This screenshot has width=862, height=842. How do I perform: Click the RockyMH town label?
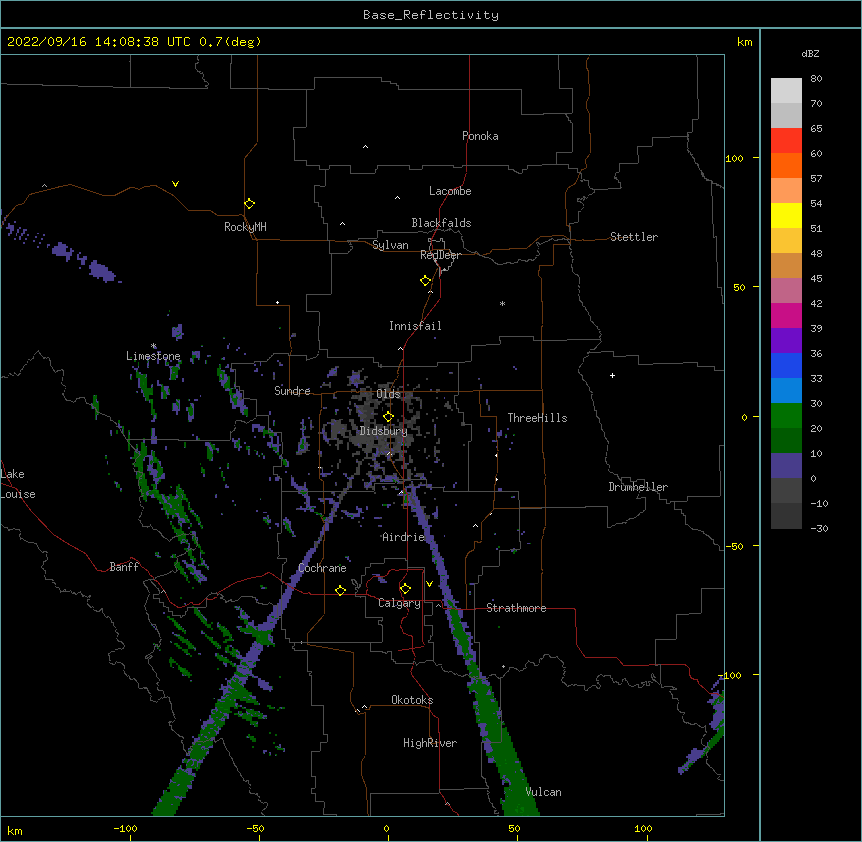tap(245, 227)
